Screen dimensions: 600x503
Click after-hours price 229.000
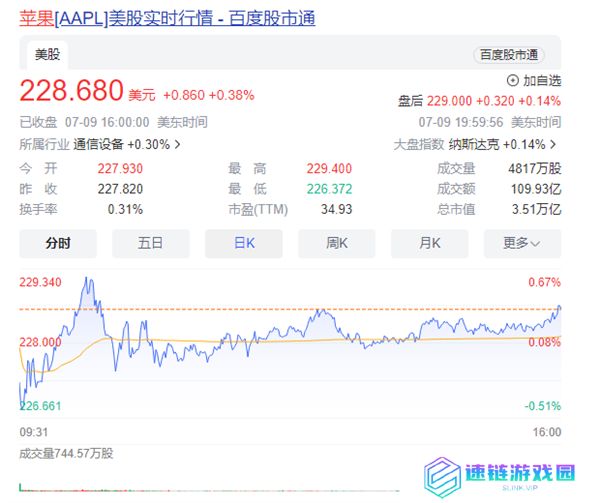[449, 101]
